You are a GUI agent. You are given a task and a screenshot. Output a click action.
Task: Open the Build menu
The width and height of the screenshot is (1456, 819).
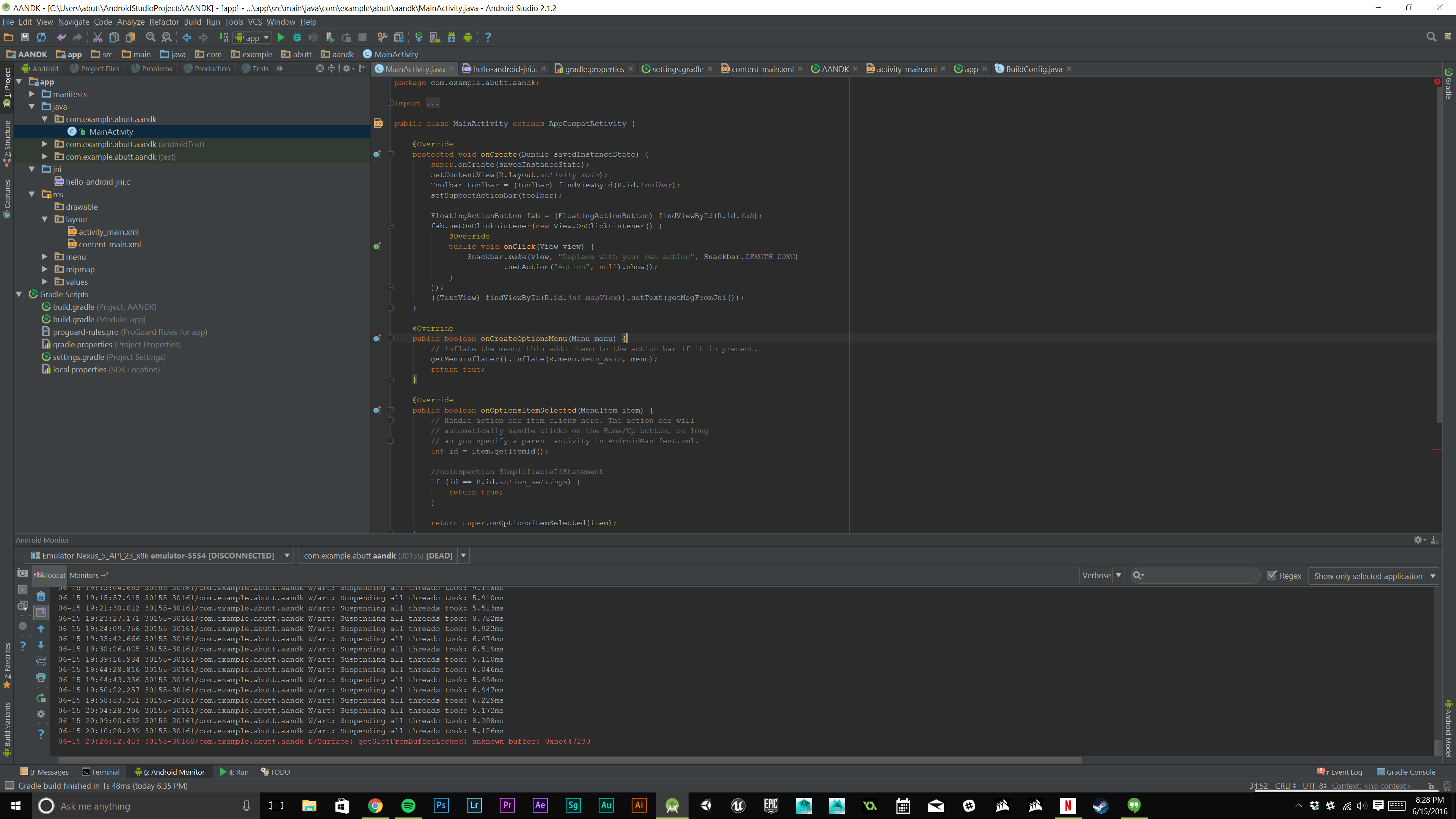192,22
